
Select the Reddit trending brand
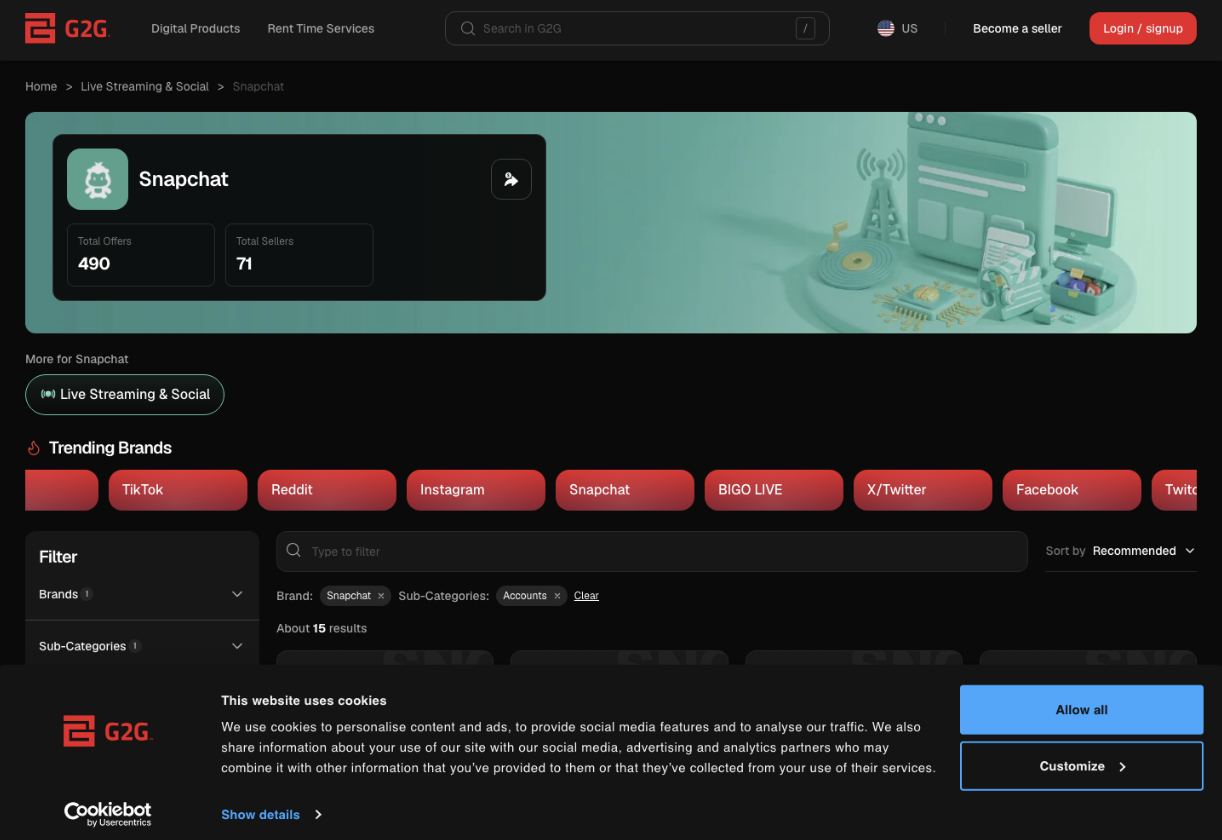tap(327, 490)
